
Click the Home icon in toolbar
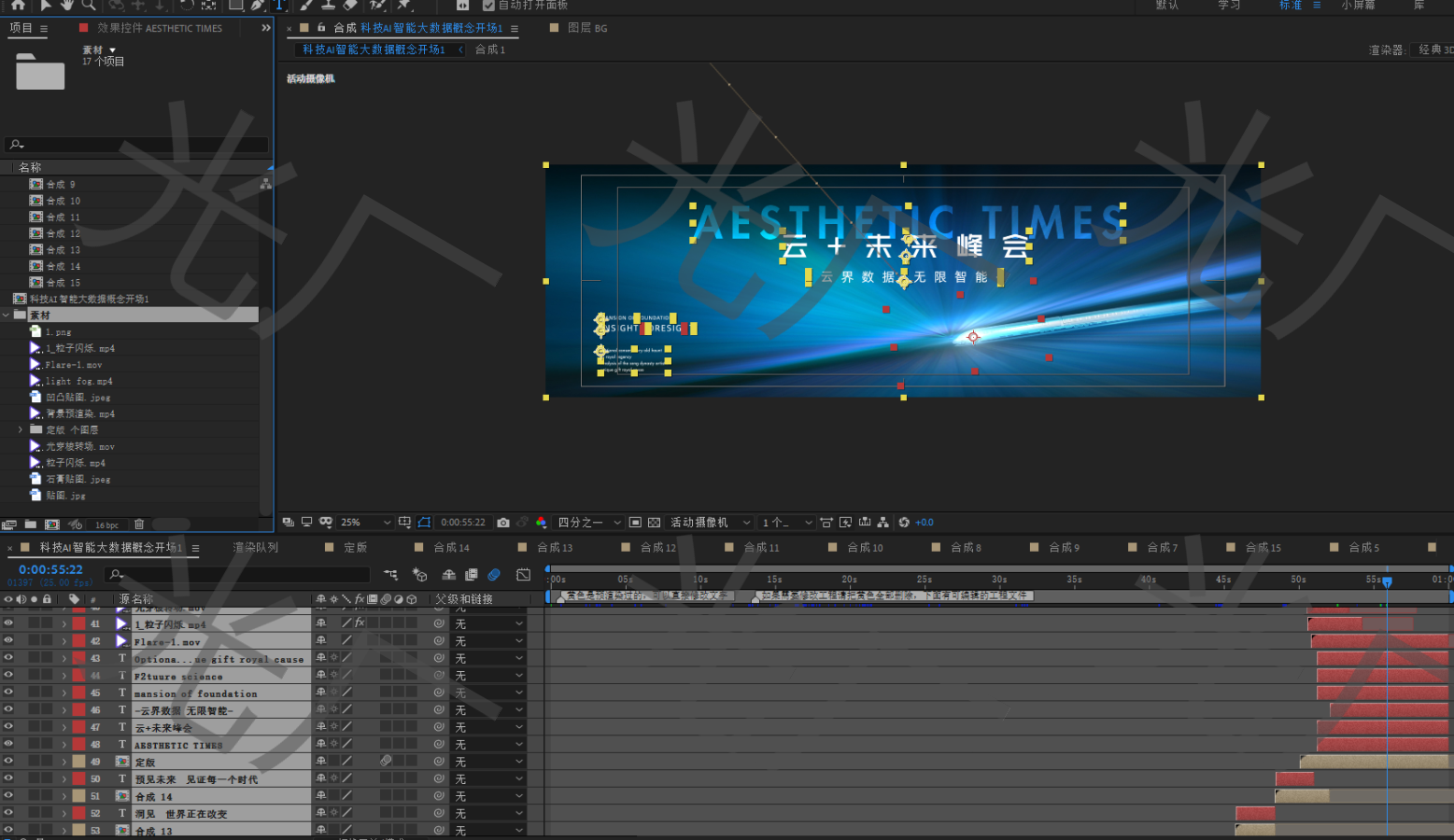(18, 6)
